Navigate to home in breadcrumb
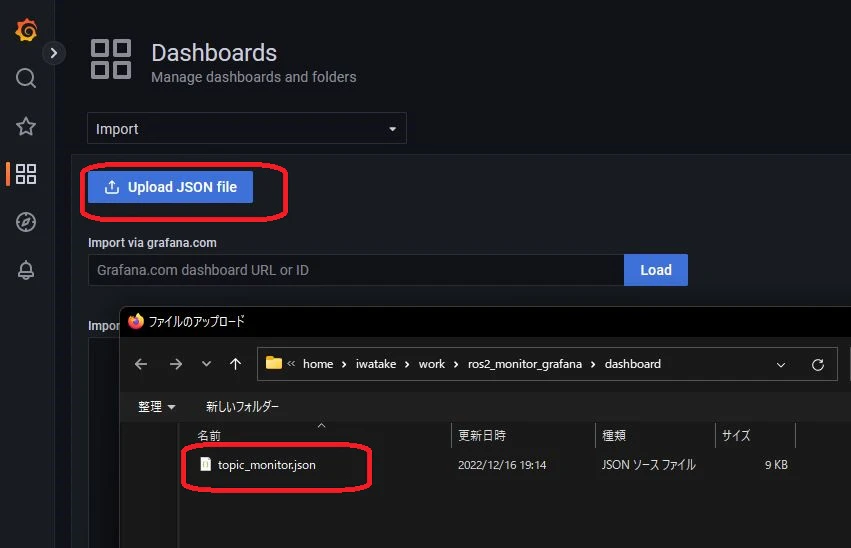 (x=318, y=364)
